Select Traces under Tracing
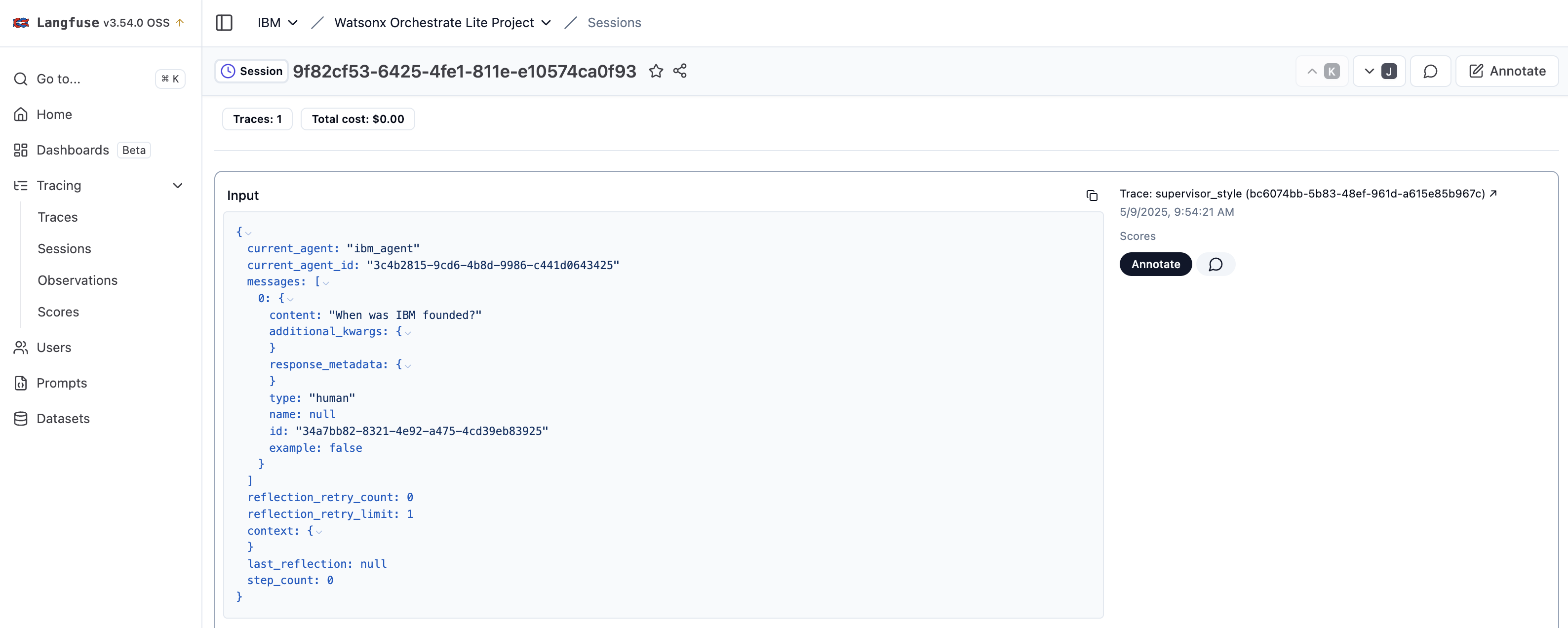This screenshot has height=628, width=1568. coord(57,217)
